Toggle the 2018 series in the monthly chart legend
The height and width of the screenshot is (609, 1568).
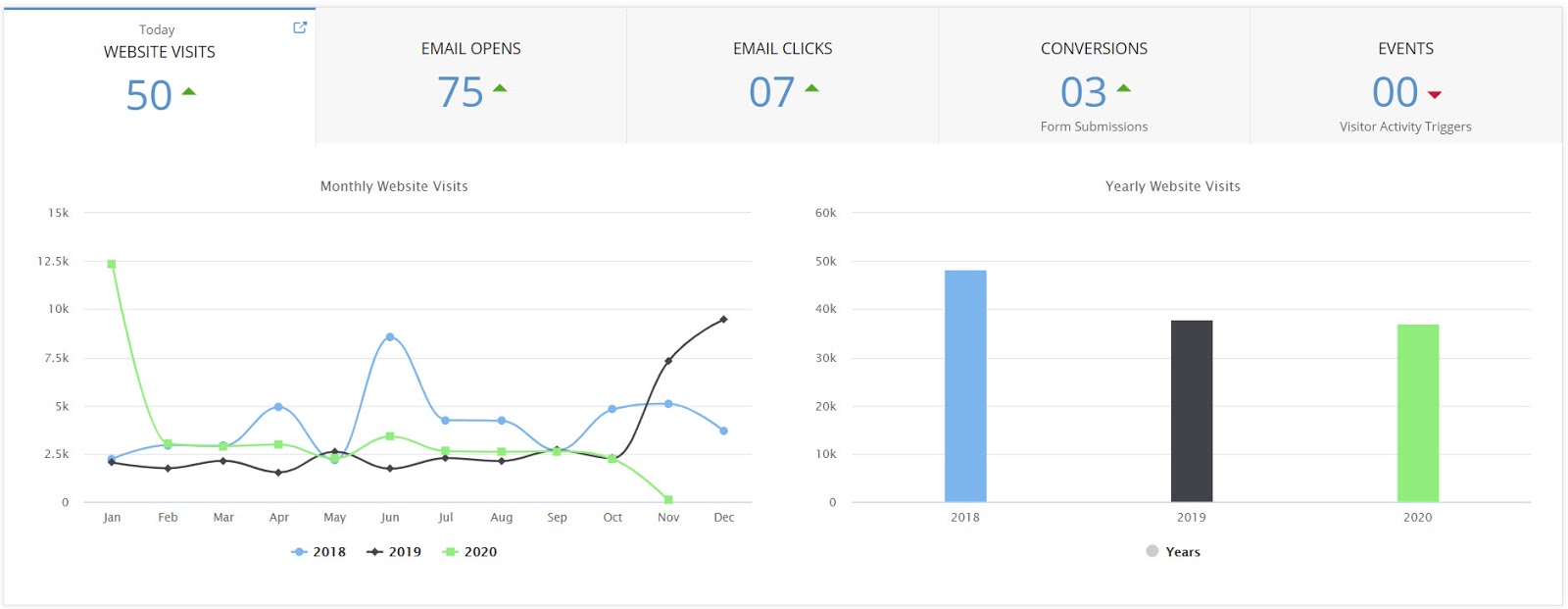319,552
